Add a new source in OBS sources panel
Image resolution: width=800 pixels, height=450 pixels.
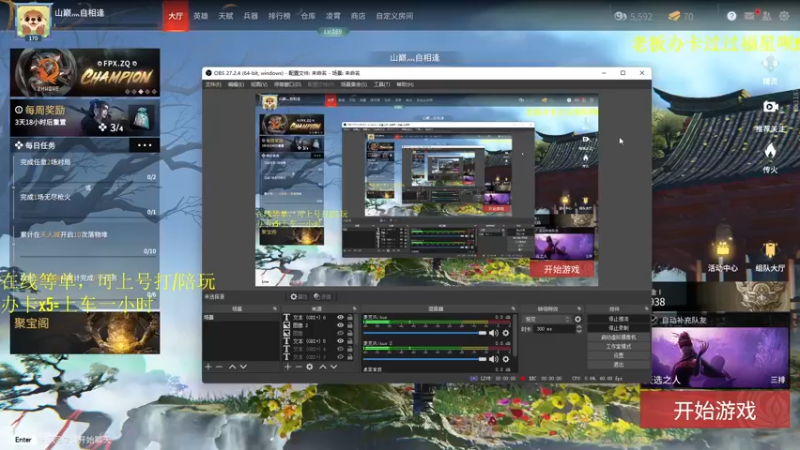[288, 367]
